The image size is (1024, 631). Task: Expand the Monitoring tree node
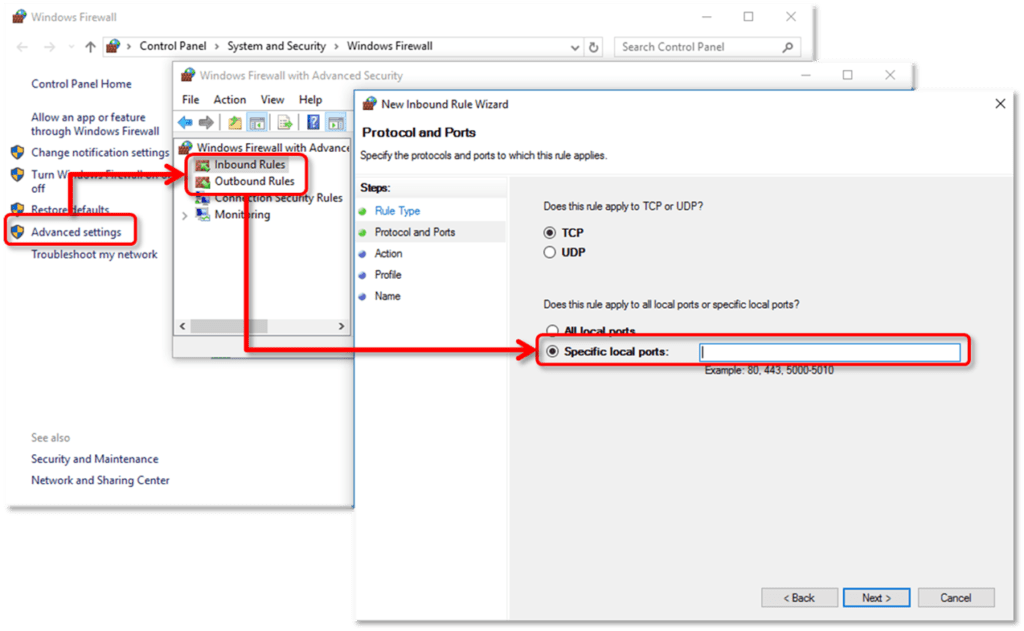coord(185,215)
